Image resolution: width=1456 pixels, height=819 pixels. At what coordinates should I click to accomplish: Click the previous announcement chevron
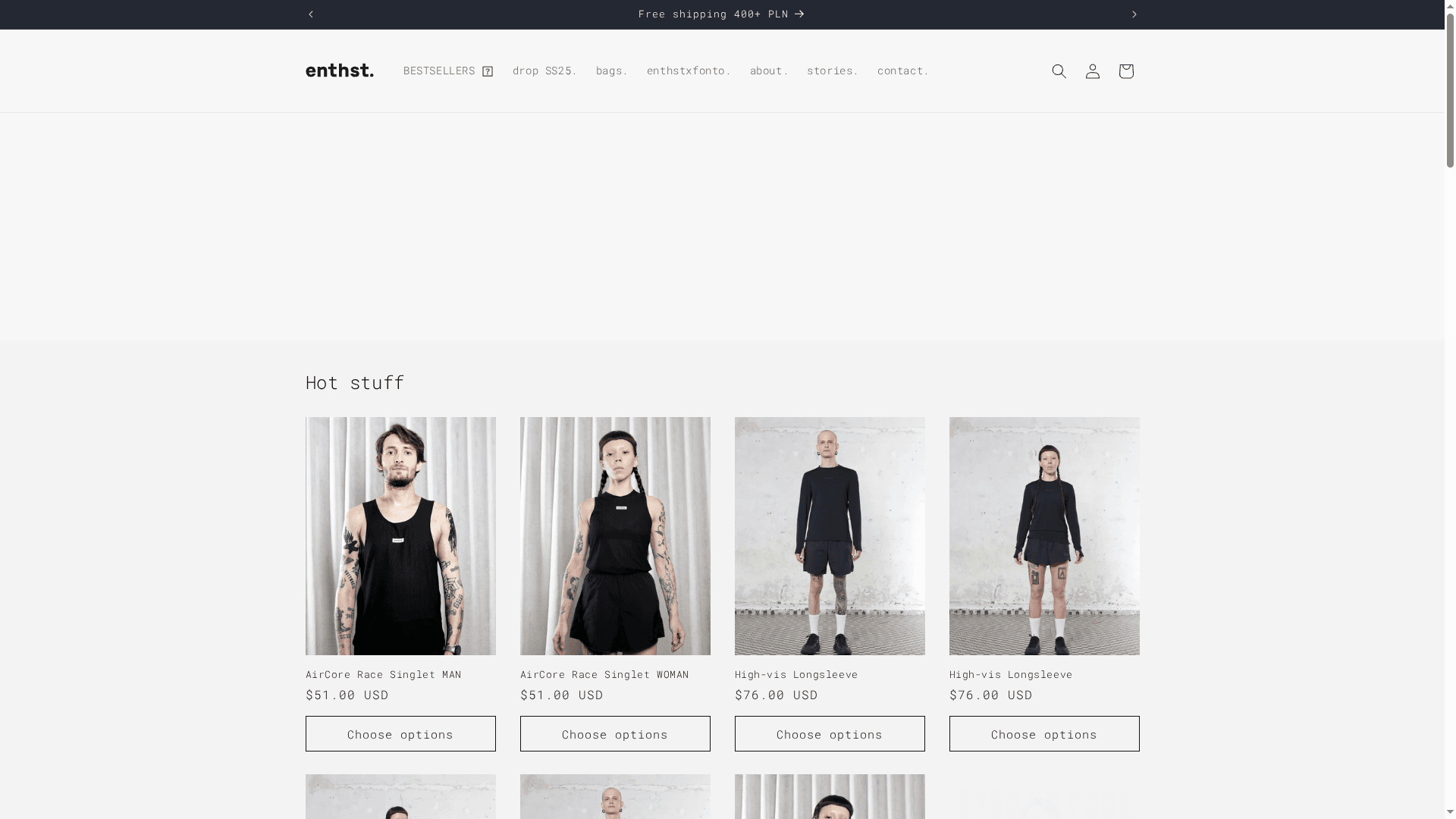coord(311,14)
